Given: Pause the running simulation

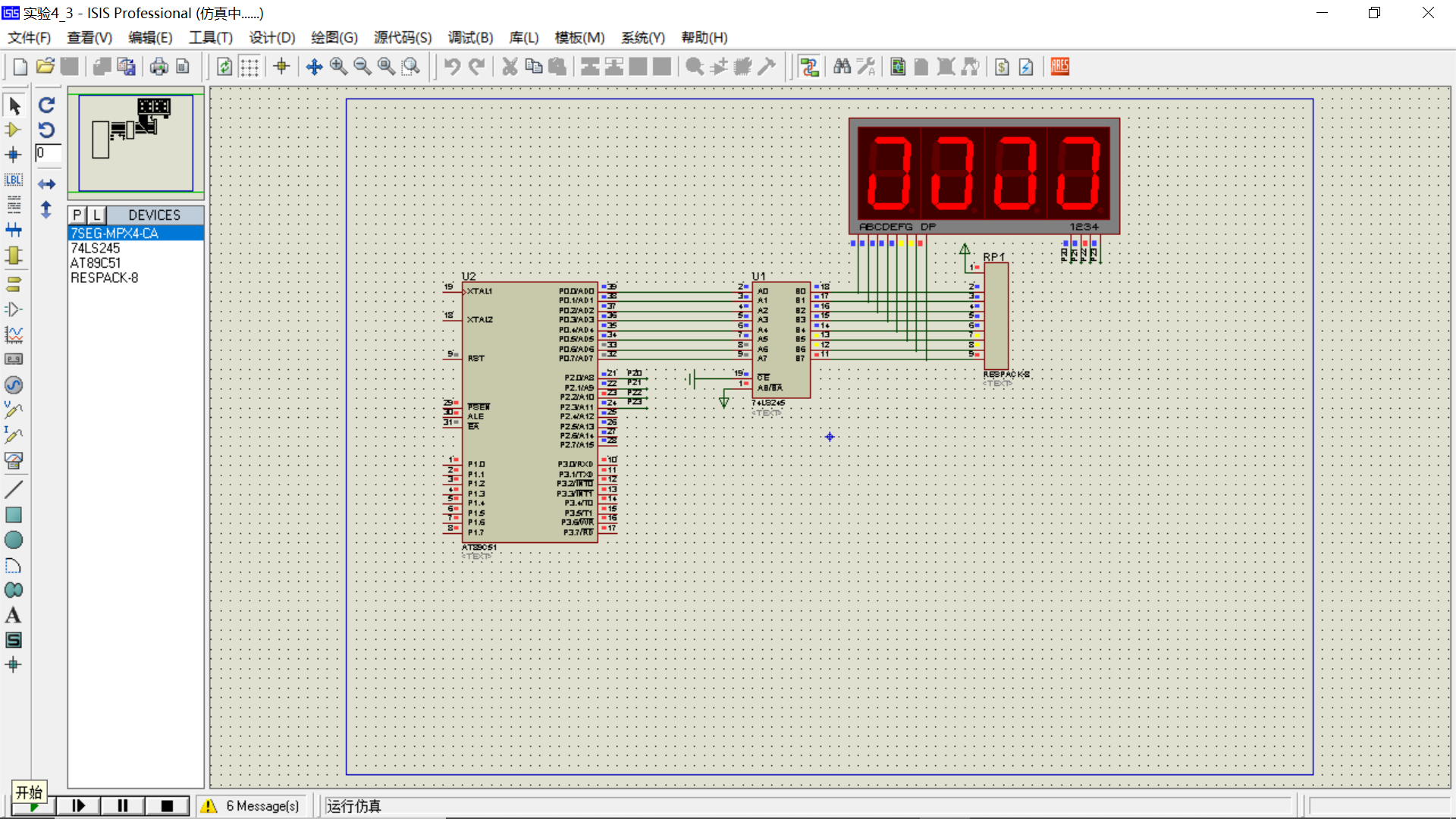Looking at the screenshot, I should 123,805.
